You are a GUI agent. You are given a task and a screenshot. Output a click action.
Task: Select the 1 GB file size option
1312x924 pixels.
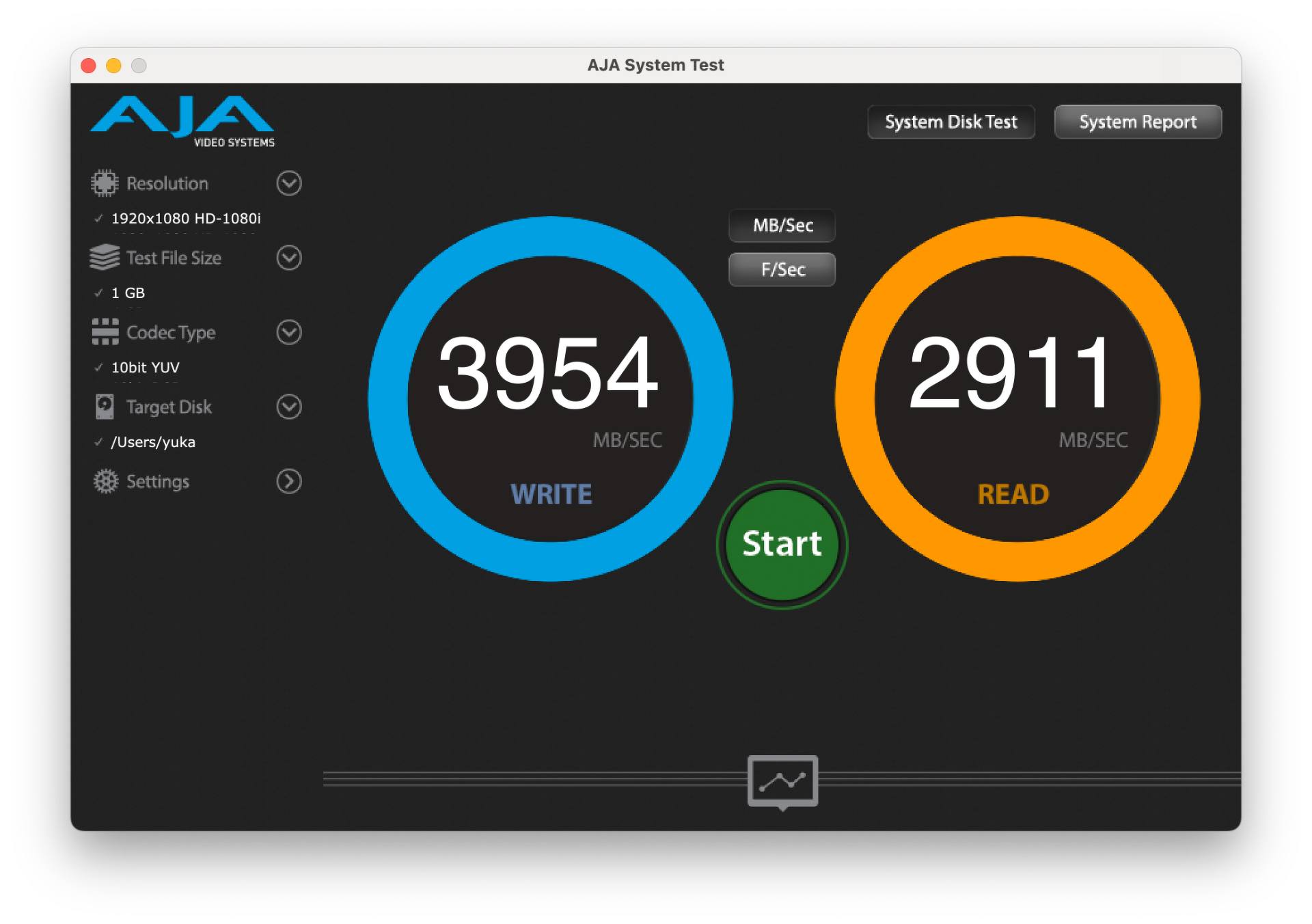coord(128,293)
